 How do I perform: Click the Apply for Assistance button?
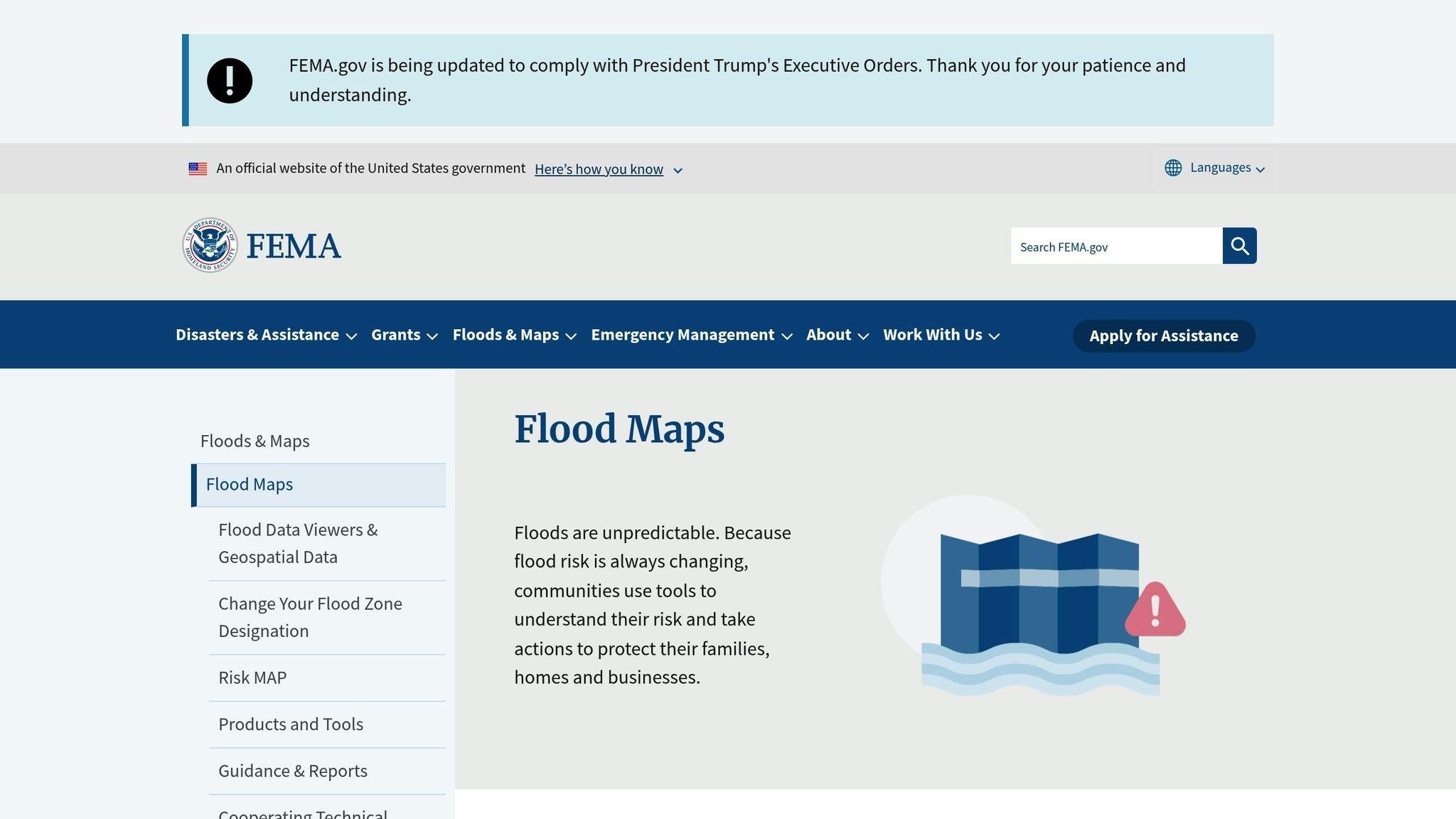point(1163,336)
